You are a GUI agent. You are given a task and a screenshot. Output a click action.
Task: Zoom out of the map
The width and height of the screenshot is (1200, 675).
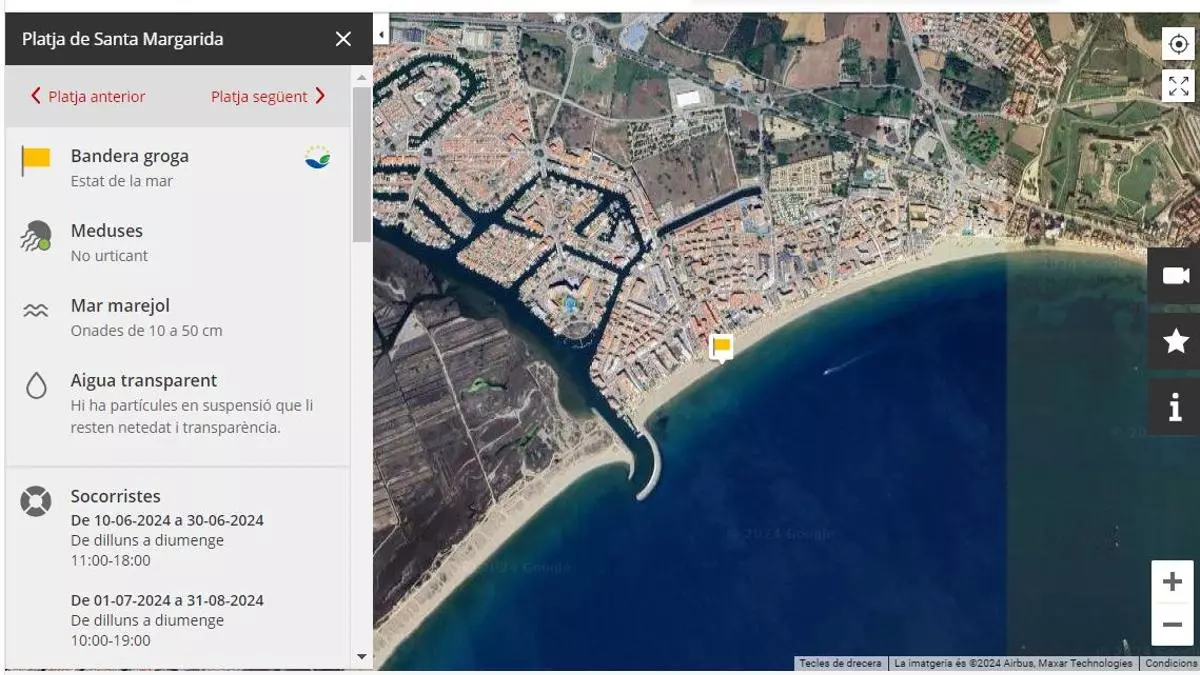1173,625
